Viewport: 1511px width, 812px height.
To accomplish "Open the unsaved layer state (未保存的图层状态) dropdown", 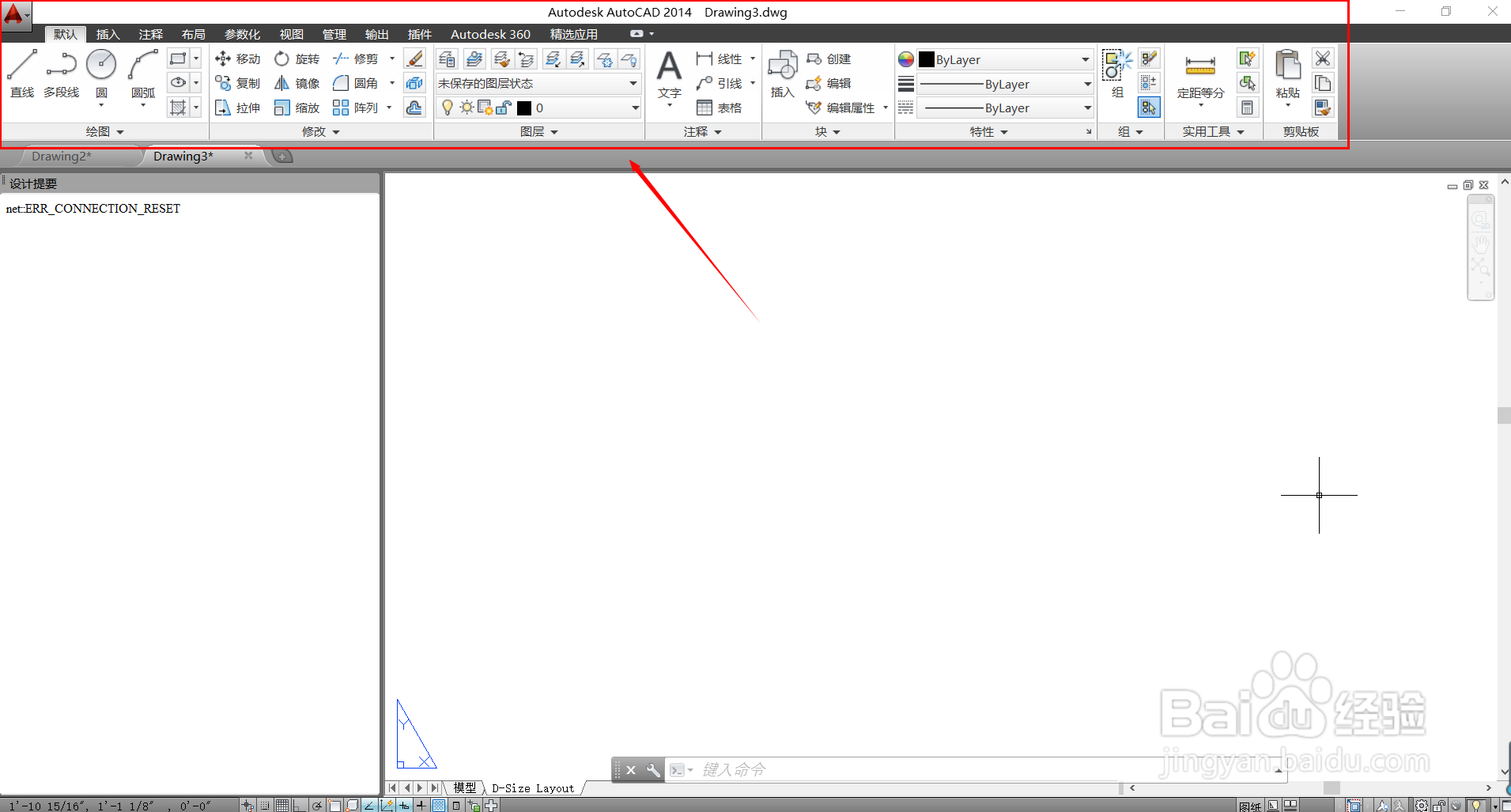I will [538, 83].
